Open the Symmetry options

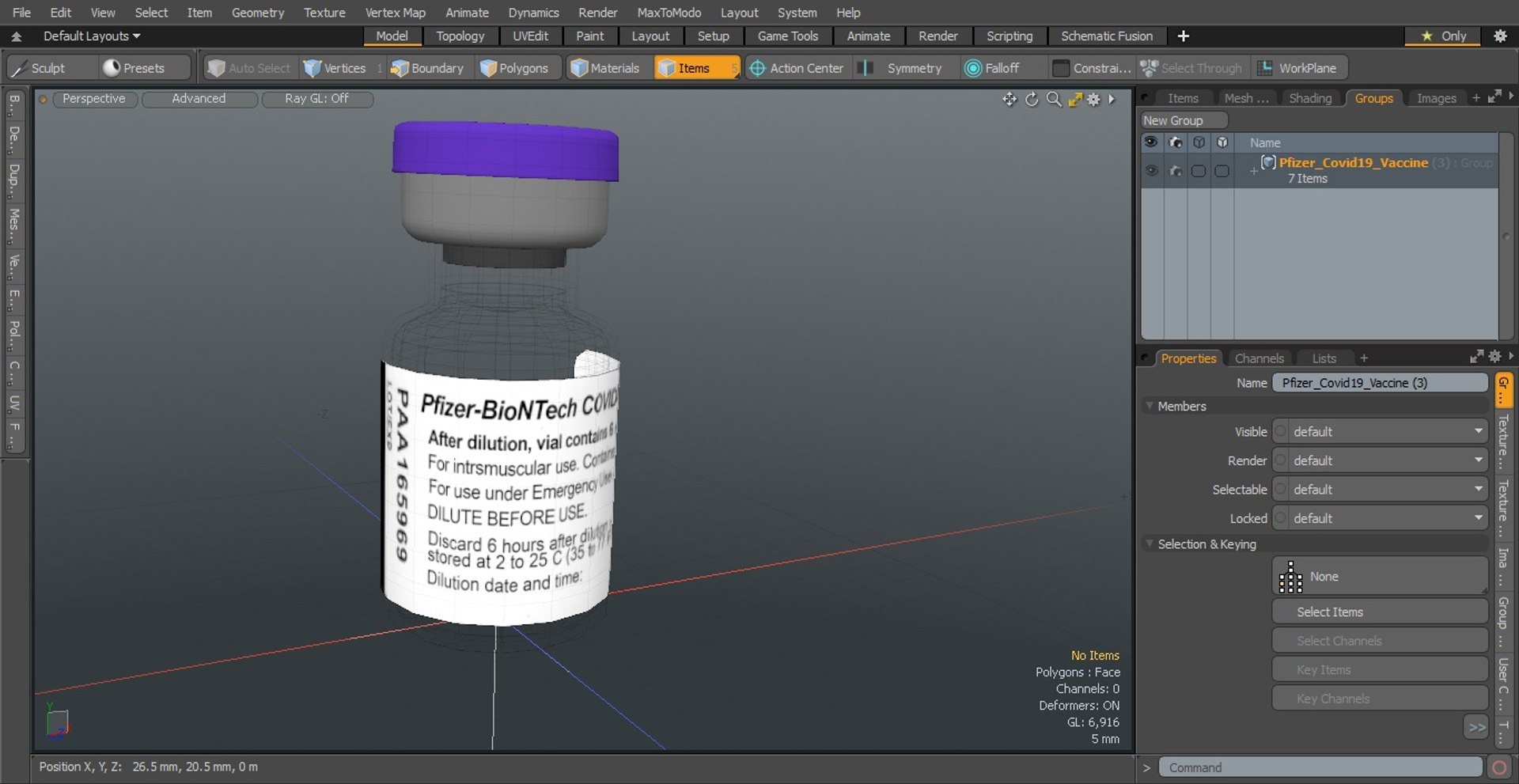(905, 68)
